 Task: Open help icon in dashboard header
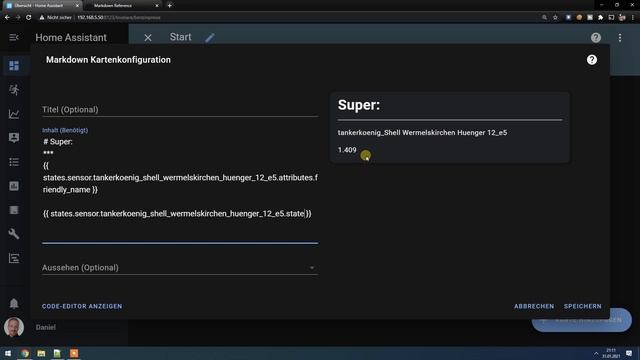coord(596,38)
